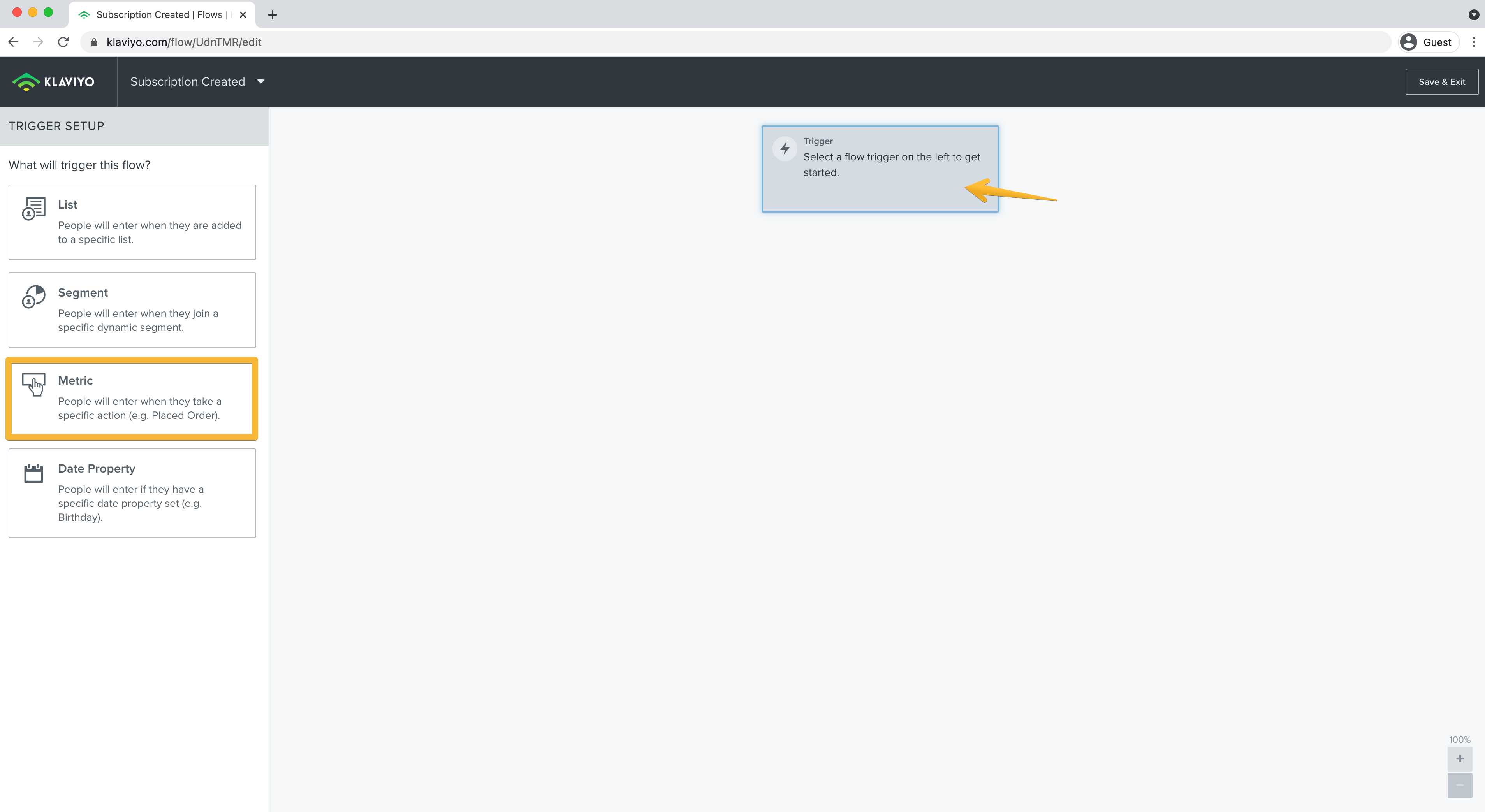Select the Metric trigger card
Image resolution: width=1485 pixels, height=812 pixels.
[x=132, y=398]
